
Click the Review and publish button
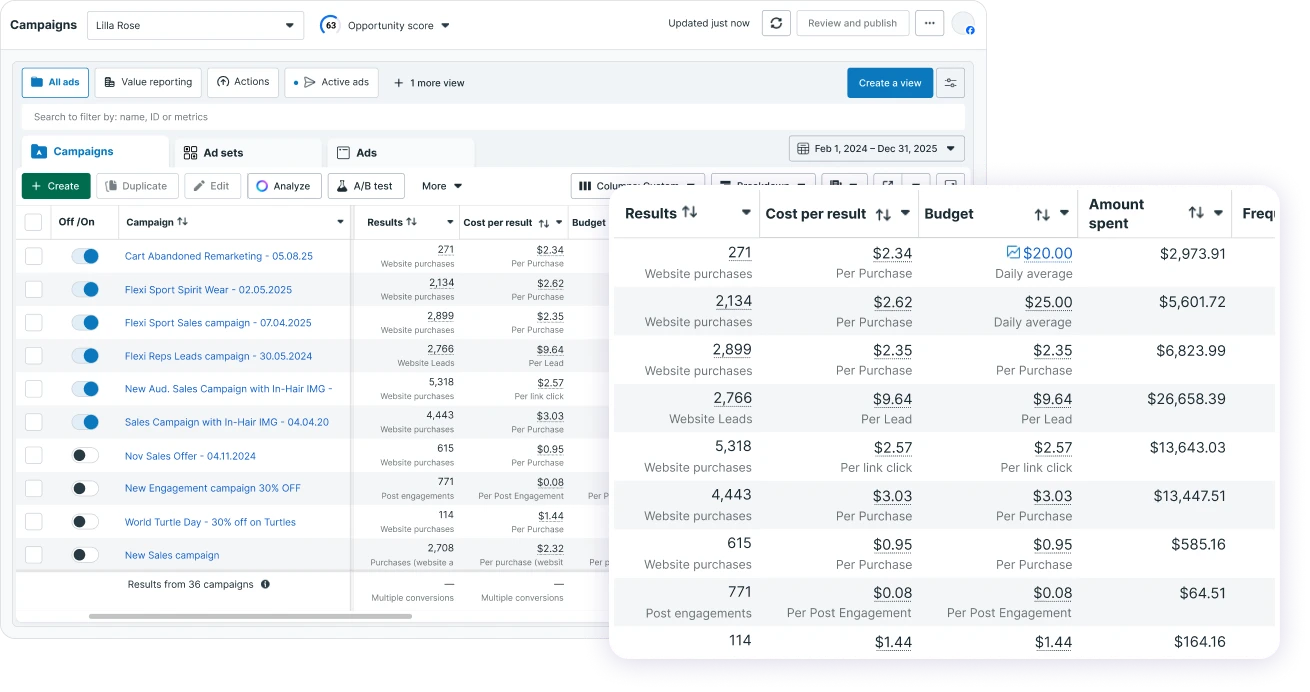[x=853, y=24]
